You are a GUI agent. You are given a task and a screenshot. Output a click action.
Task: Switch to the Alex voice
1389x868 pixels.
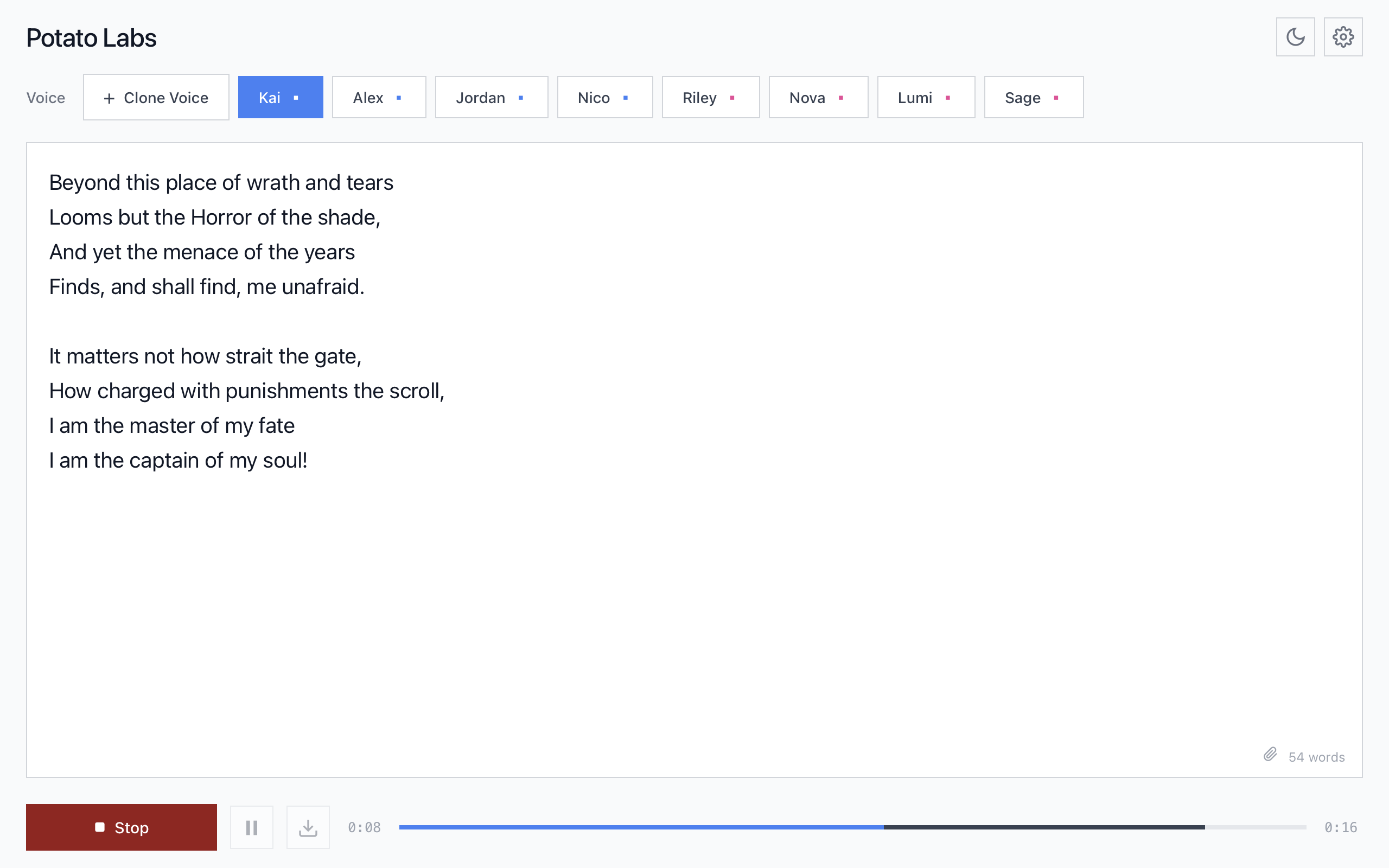tap(369, 97)
